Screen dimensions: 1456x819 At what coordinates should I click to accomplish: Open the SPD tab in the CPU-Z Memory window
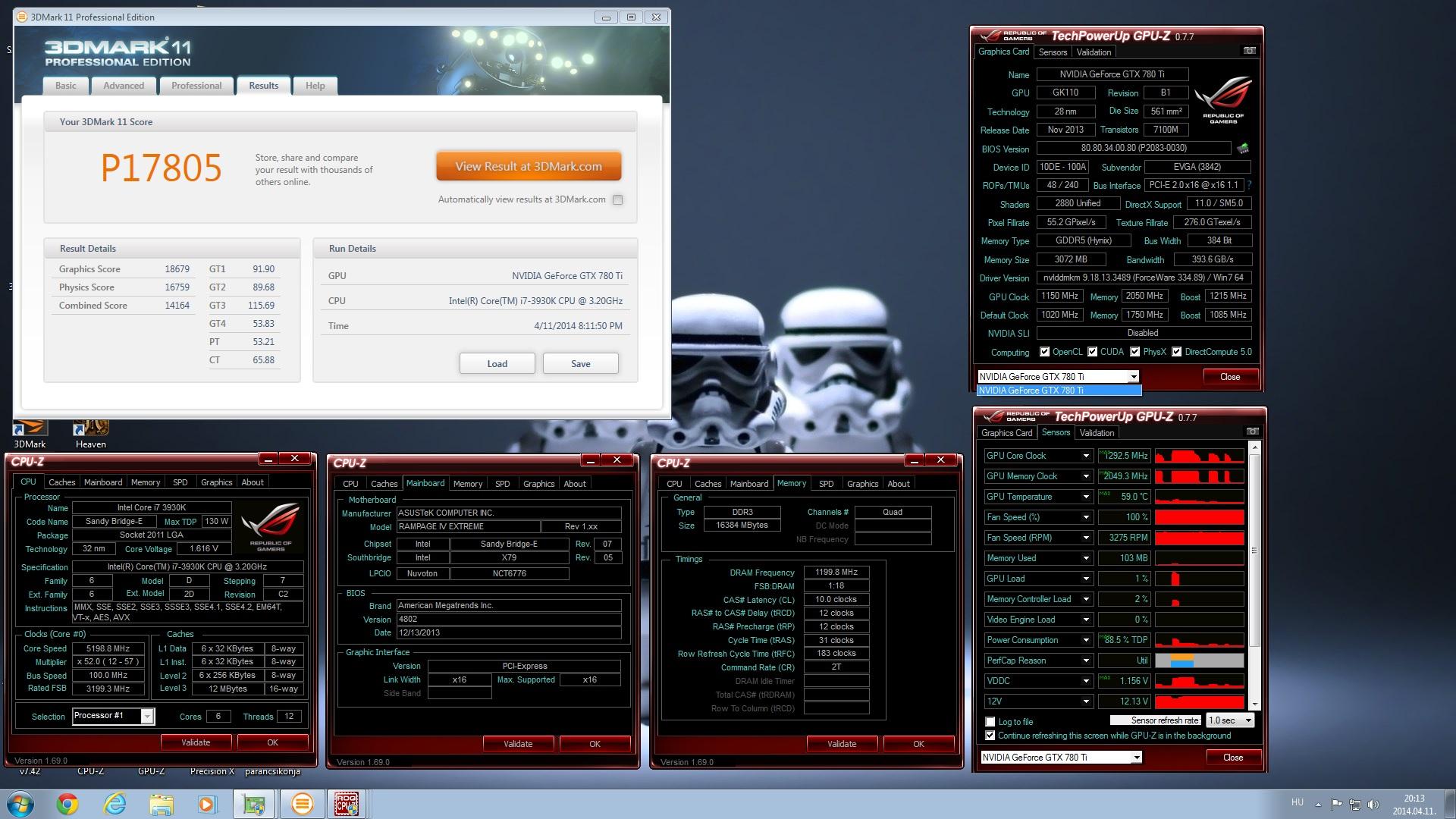click(826, 484)
